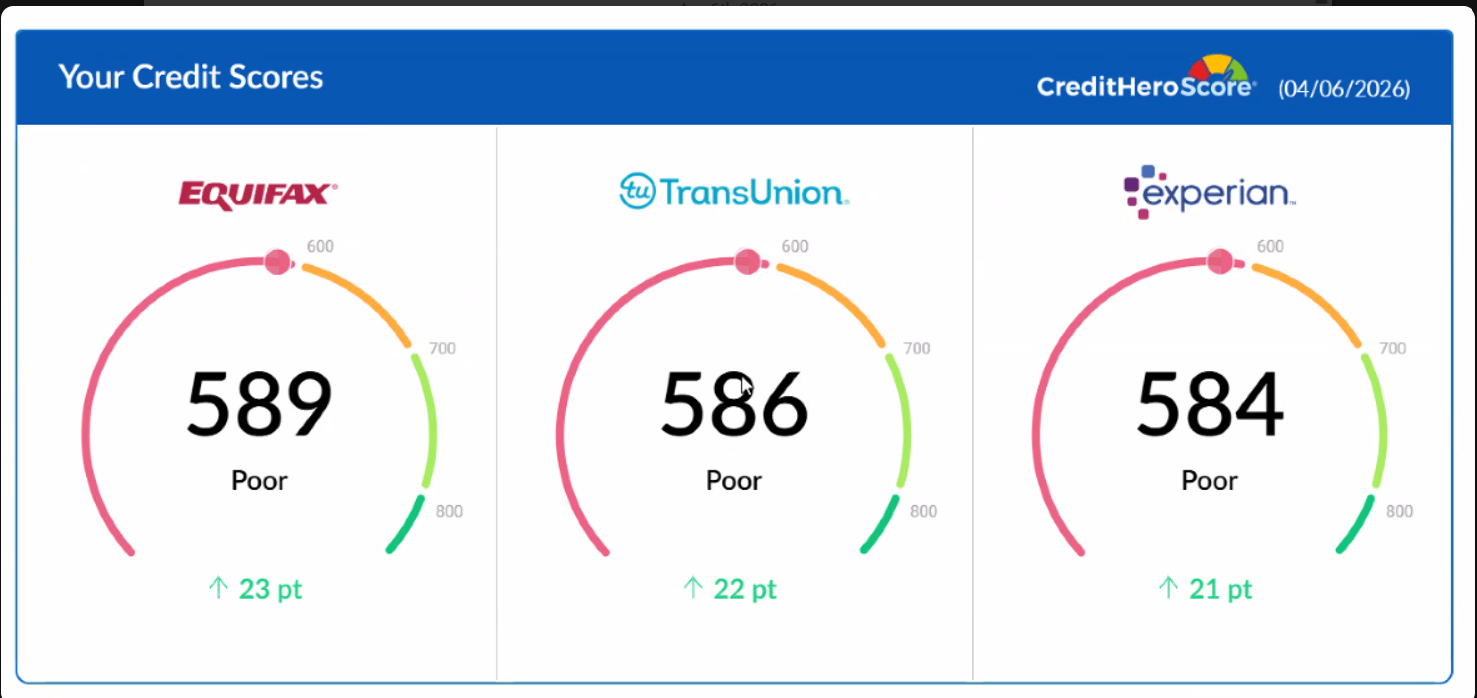Click the date (04/06/2026)

(x=1344, y=89)
